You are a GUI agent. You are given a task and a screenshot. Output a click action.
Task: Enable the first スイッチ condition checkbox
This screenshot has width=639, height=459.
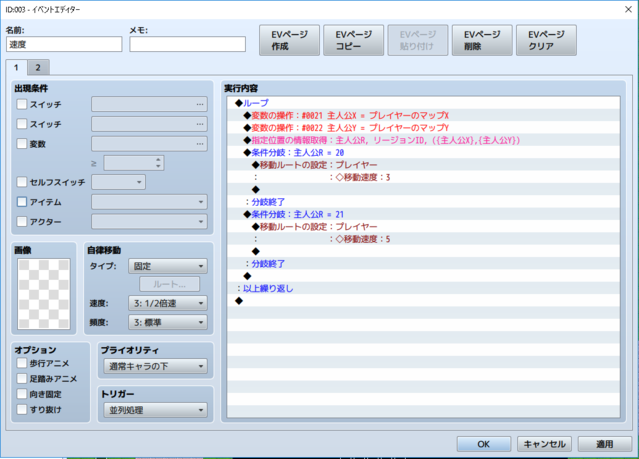coord(22,104)
